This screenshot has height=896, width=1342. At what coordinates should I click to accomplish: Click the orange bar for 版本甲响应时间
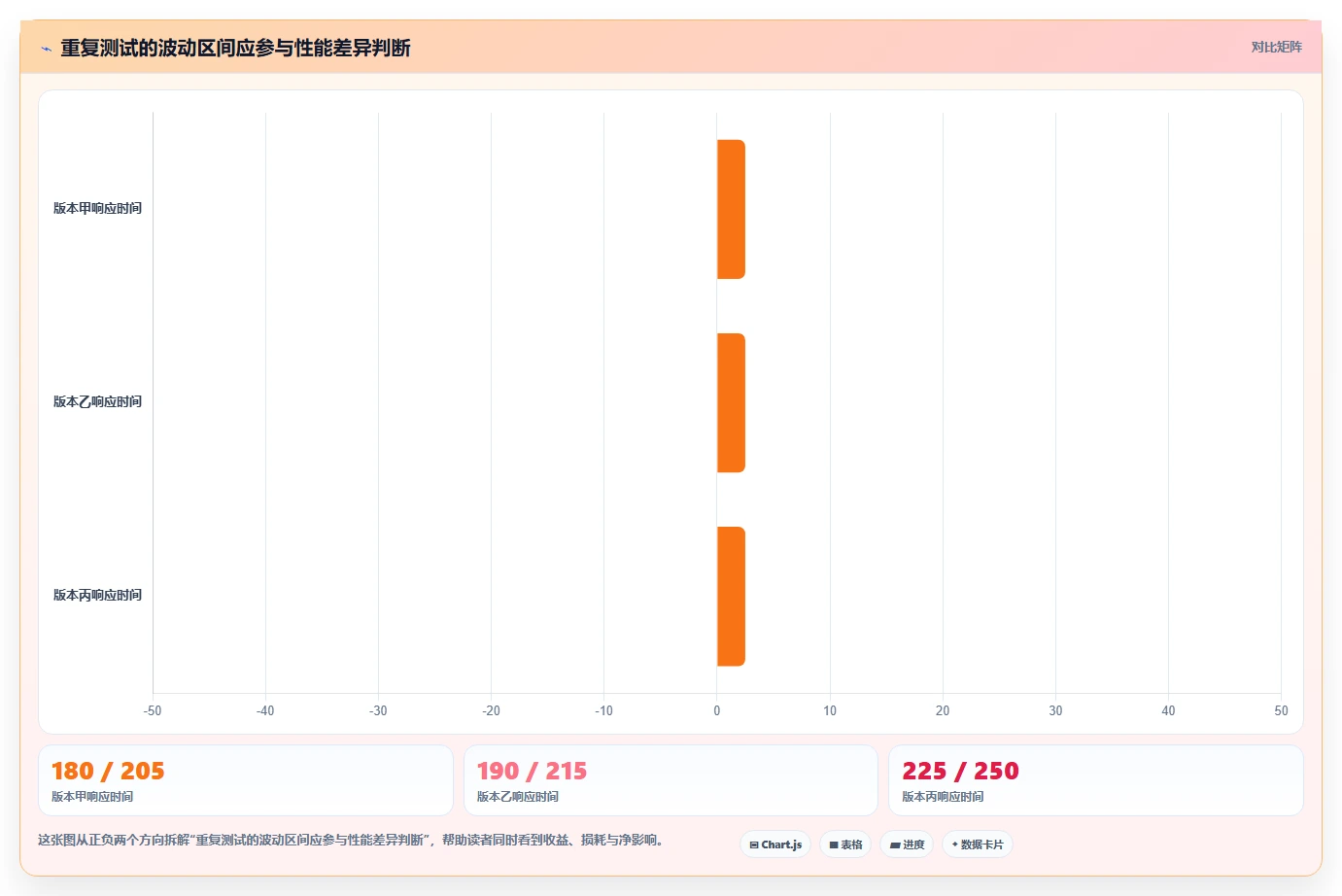coord(731,209)
